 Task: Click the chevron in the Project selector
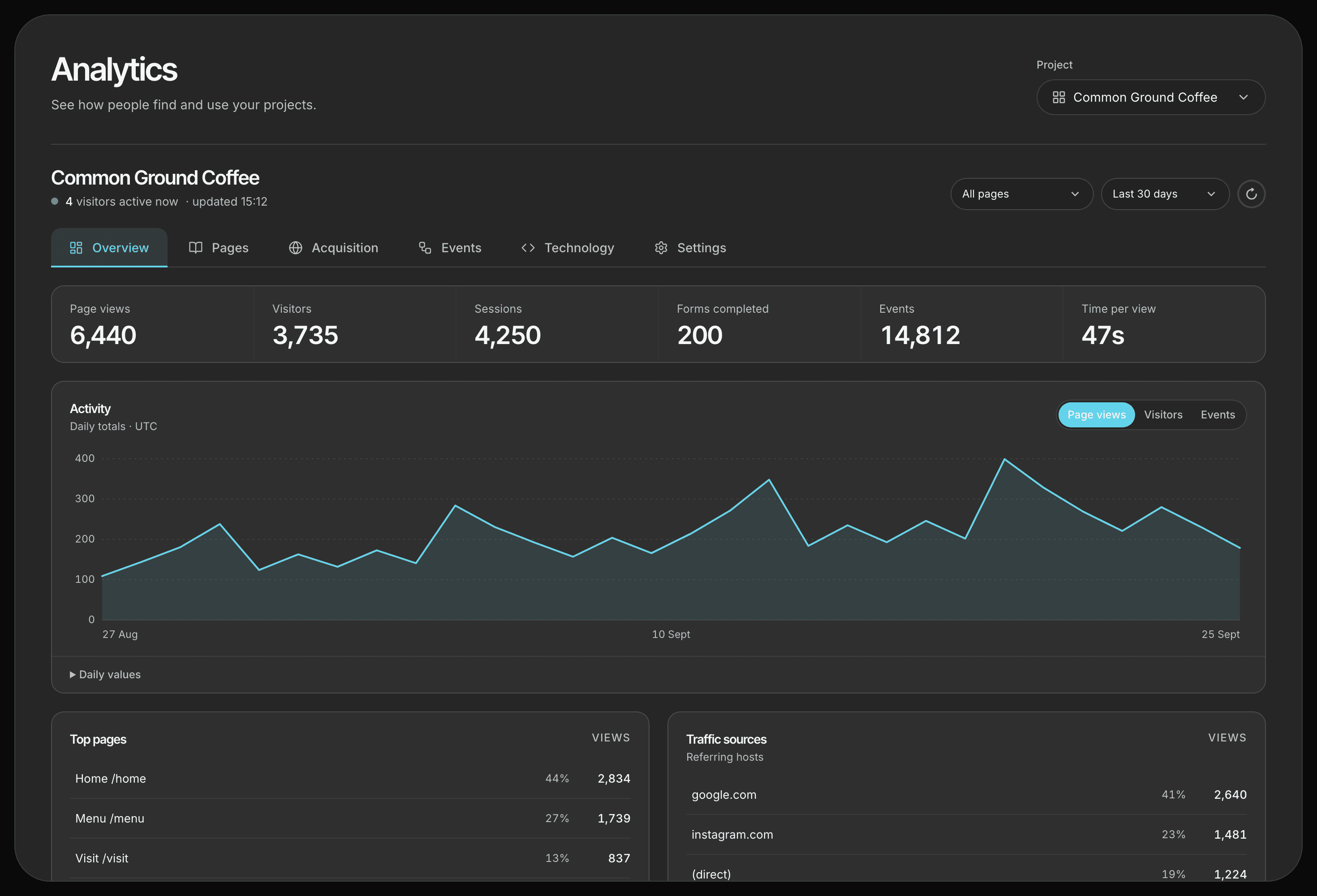[x=1244, y=98]
